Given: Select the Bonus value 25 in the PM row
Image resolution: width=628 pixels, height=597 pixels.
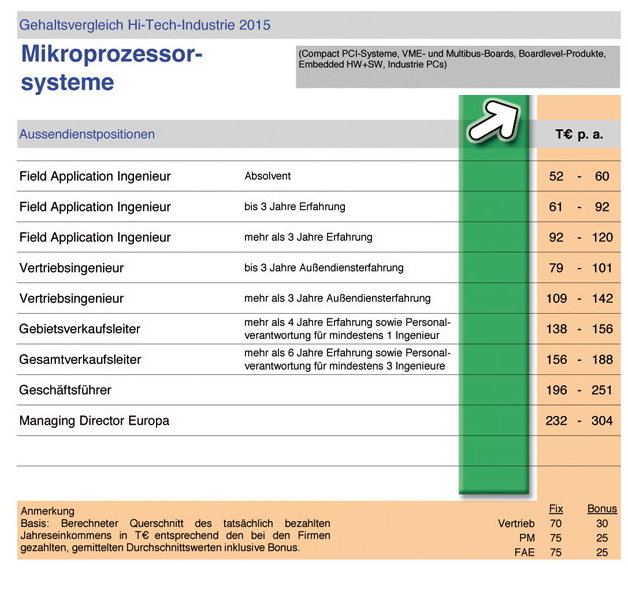Looking at the screenshot, I should [x=602, y=538].
